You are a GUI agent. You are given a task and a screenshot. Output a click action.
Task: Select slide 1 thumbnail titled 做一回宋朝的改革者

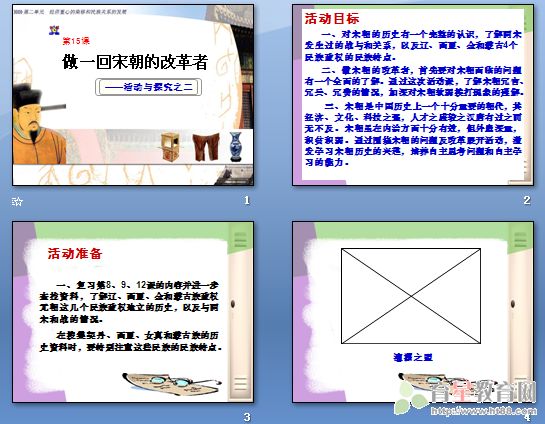[133, 95]
